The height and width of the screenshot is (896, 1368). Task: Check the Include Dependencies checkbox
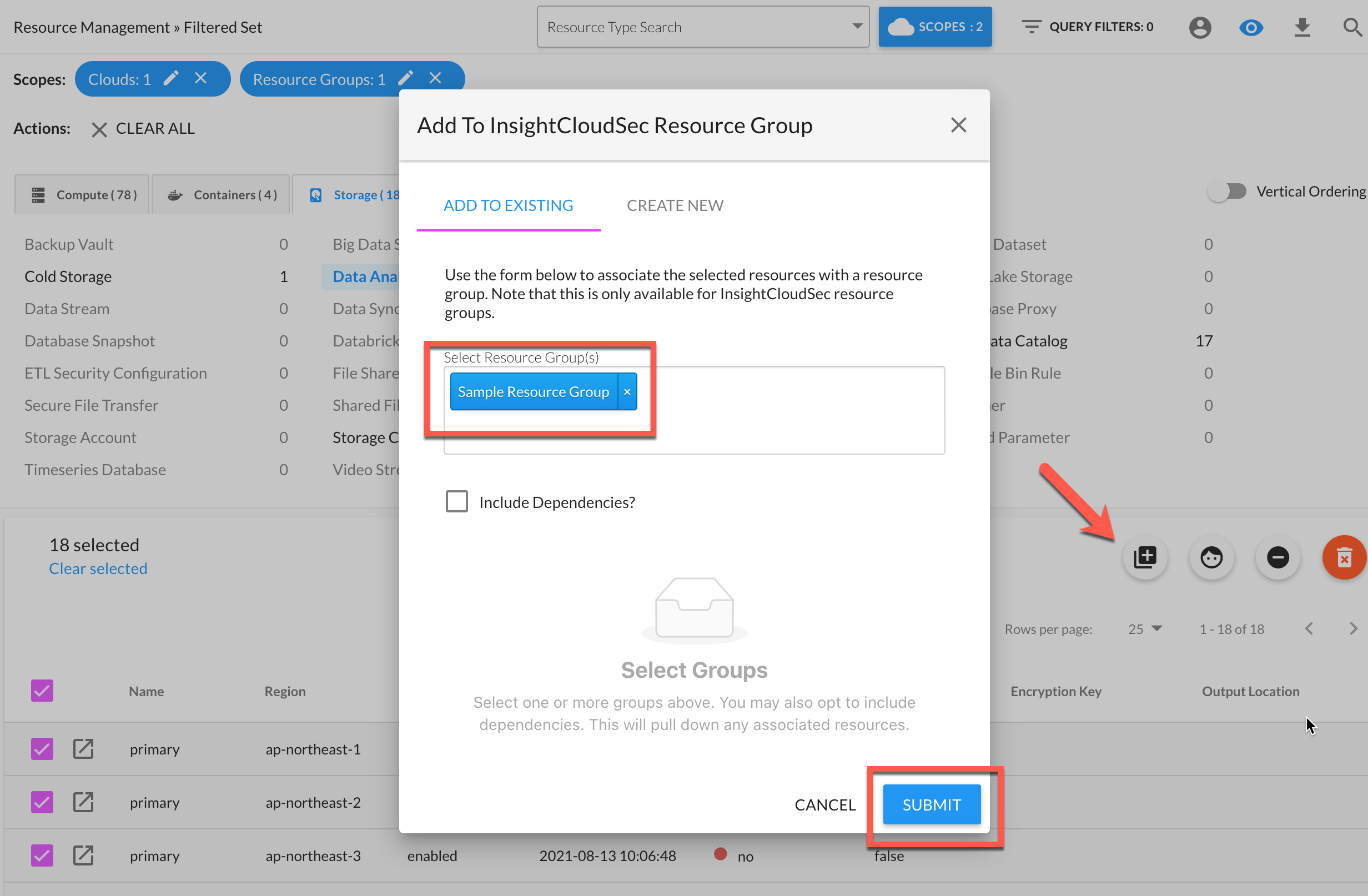click(x=457, y=502)
